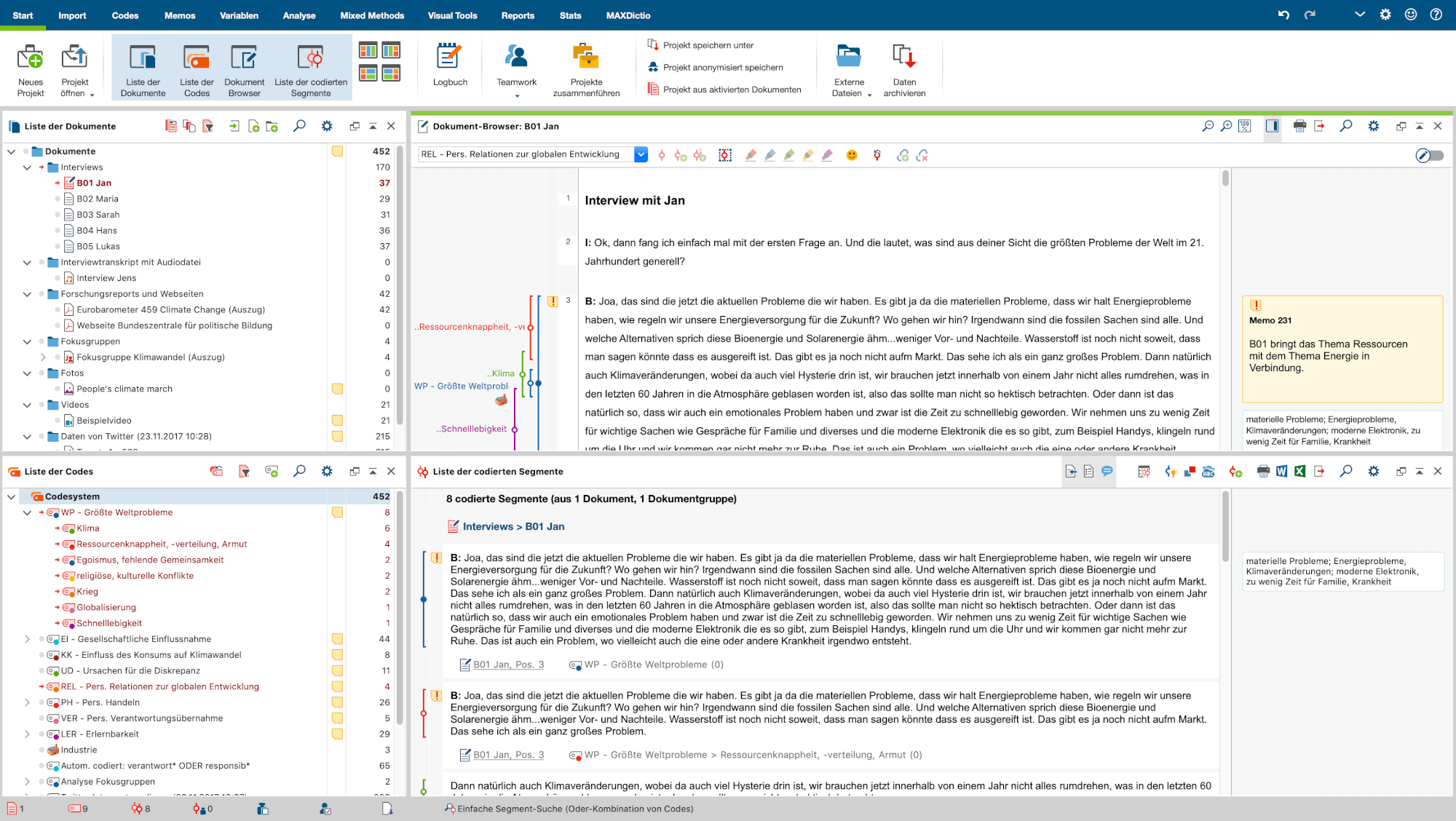Switch to Mixed Methods tab
This screenshot has width=1456, height=821.
point(372,15)
